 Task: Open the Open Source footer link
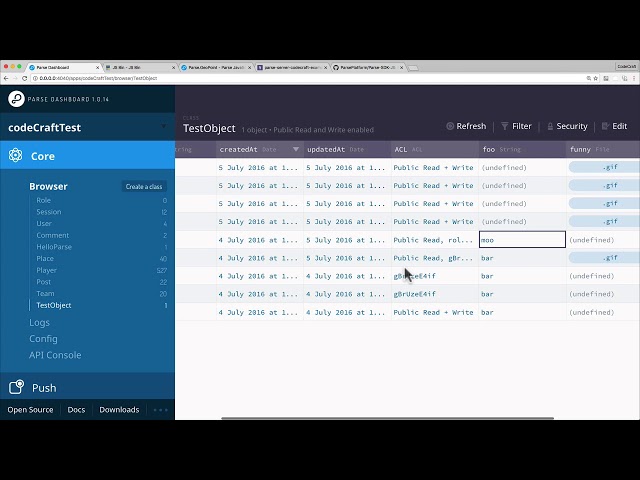point(30,410)
